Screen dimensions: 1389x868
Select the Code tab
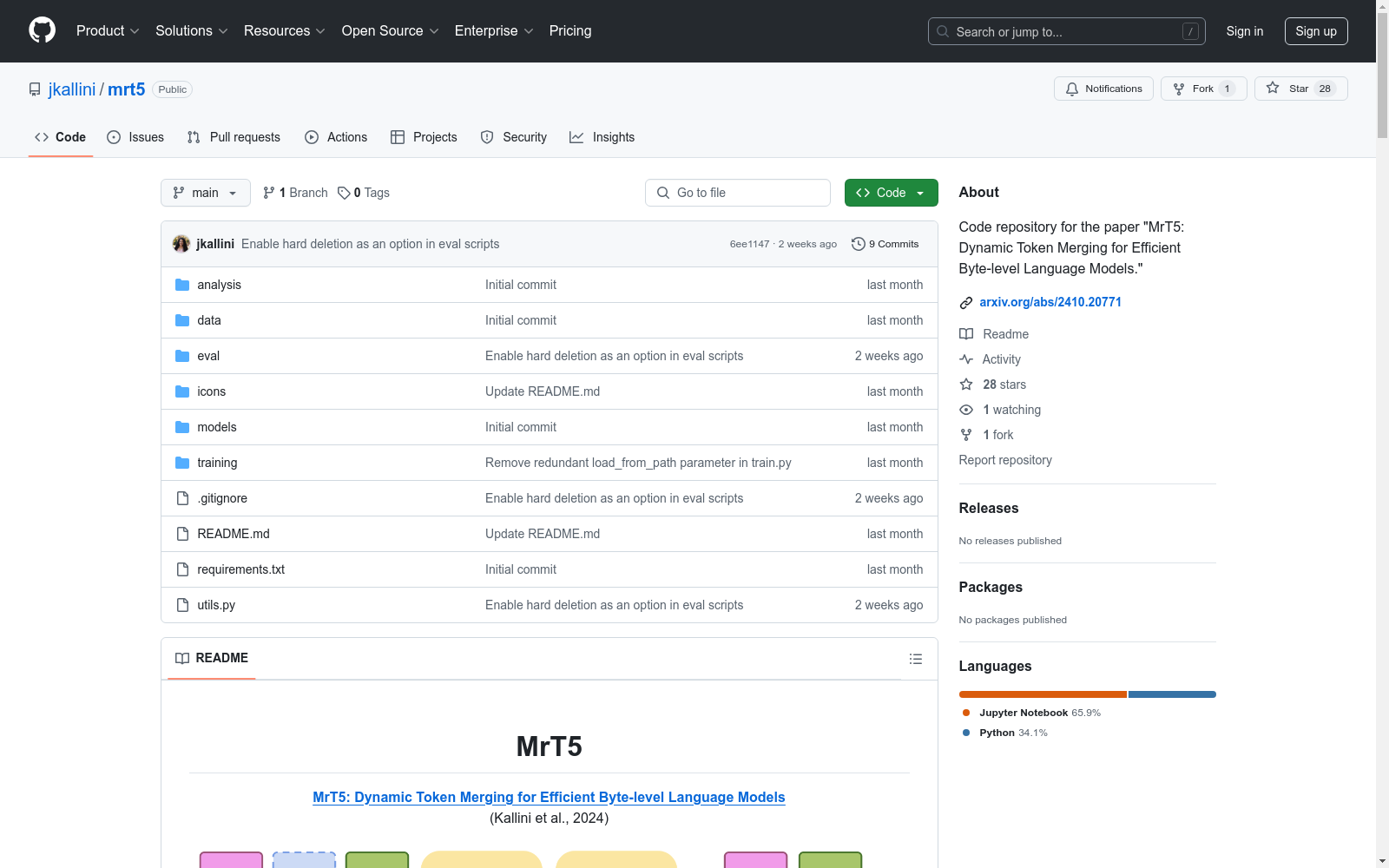pyautogui.click(x=61, y=137)
